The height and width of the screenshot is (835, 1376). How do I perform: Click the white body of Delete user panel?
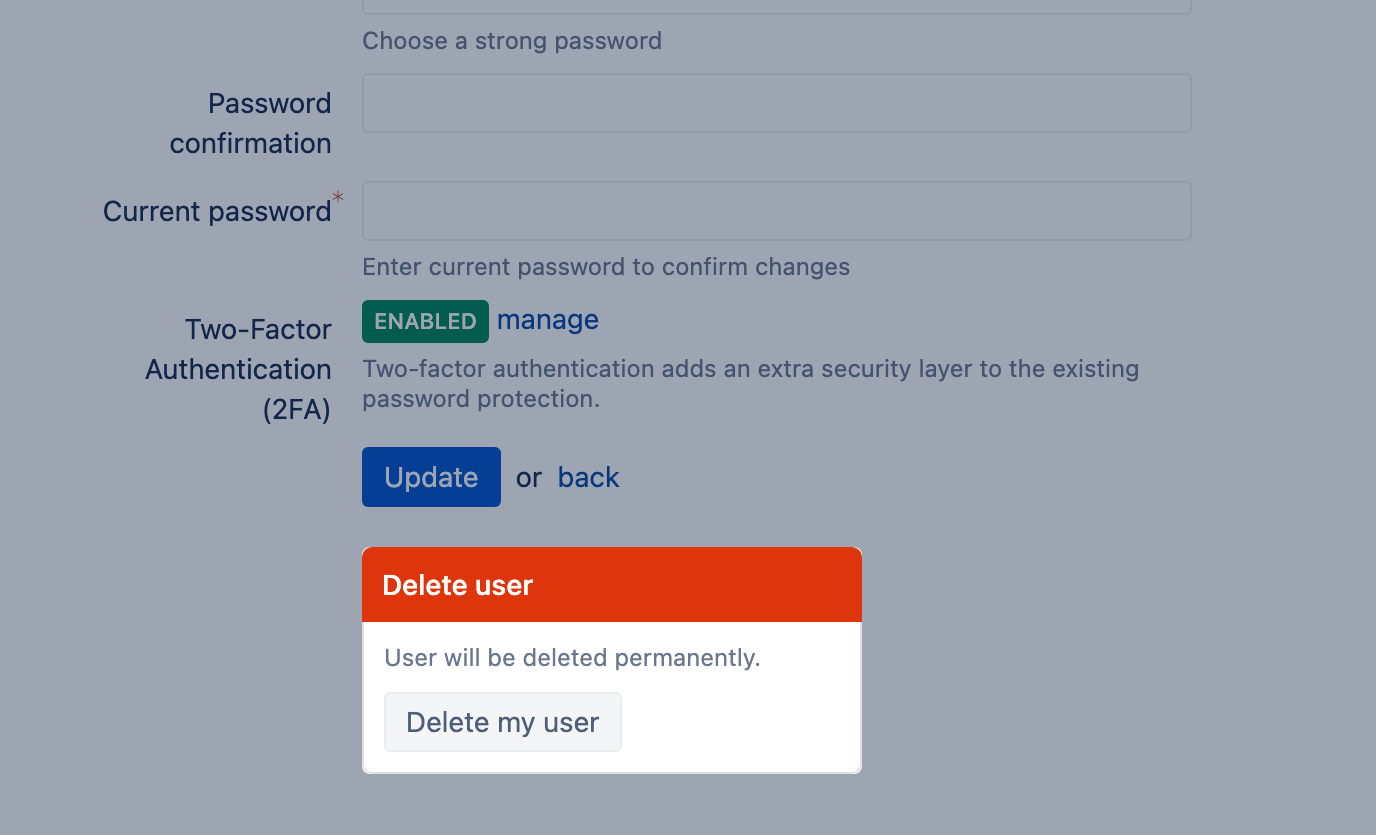611,697
